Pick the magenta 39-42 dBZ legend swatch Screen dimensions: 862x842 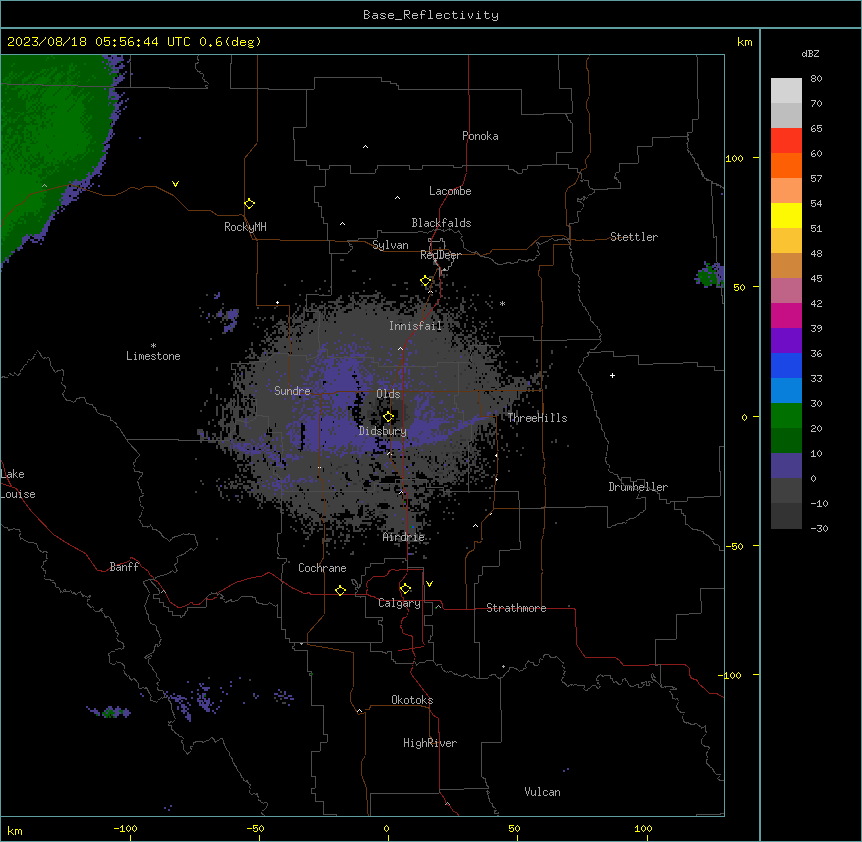tap(786, 315)
